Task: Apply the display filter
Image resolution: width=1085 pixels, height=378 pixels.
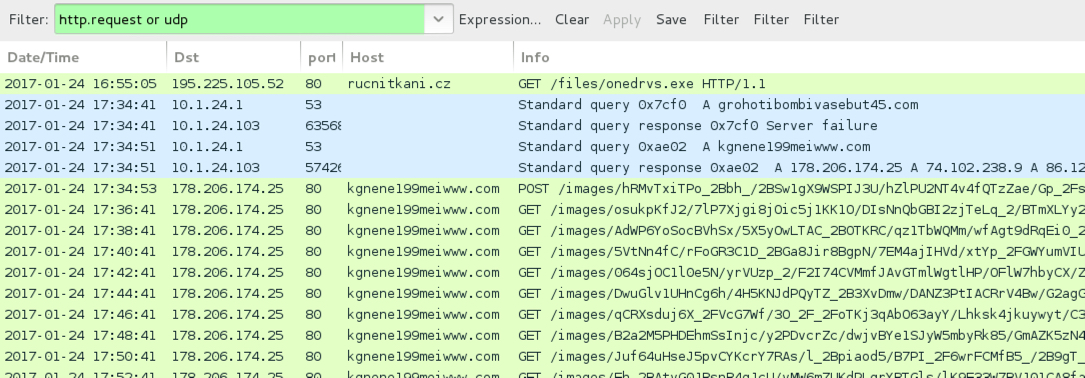Action: pyautogui.click(x=621, y=19)
